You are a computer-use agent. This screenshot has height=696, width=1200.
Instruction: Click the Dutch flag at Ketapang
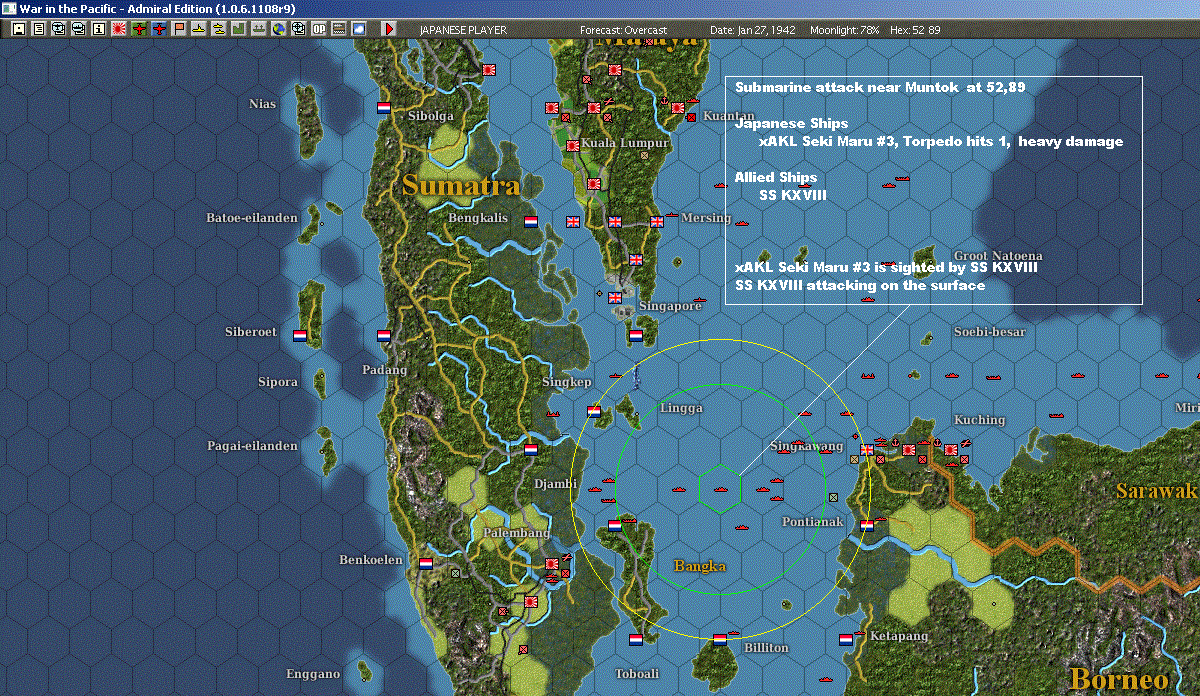coord(846,639)
